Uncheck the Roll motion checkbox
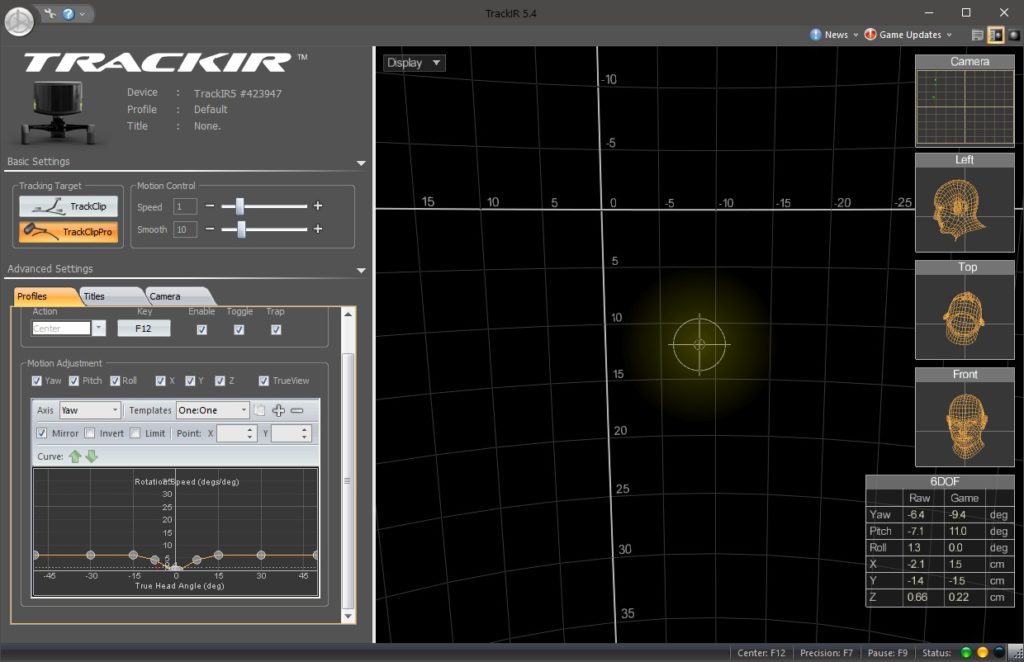Viewport: 1024px width, 662px height. click(115, 381)
